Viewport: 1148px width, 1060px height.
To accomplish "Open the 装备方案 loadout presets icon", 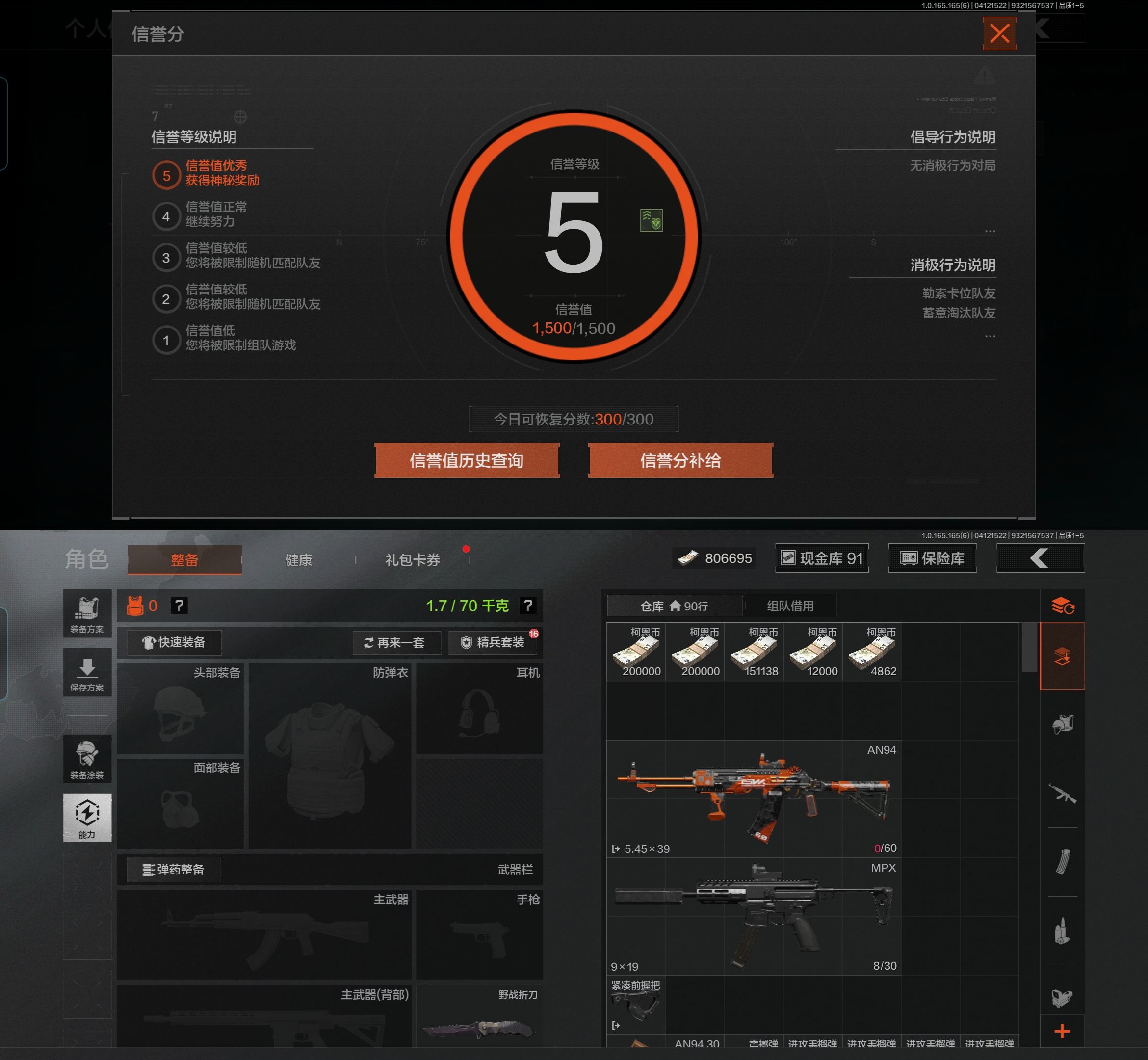I will (x=87, y=614).
